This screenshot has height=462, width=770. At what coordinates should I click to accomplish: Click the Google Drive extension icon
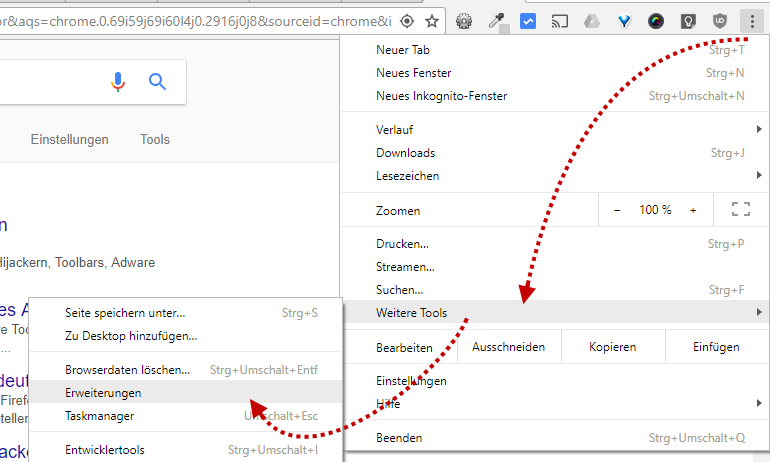(592, 21)
